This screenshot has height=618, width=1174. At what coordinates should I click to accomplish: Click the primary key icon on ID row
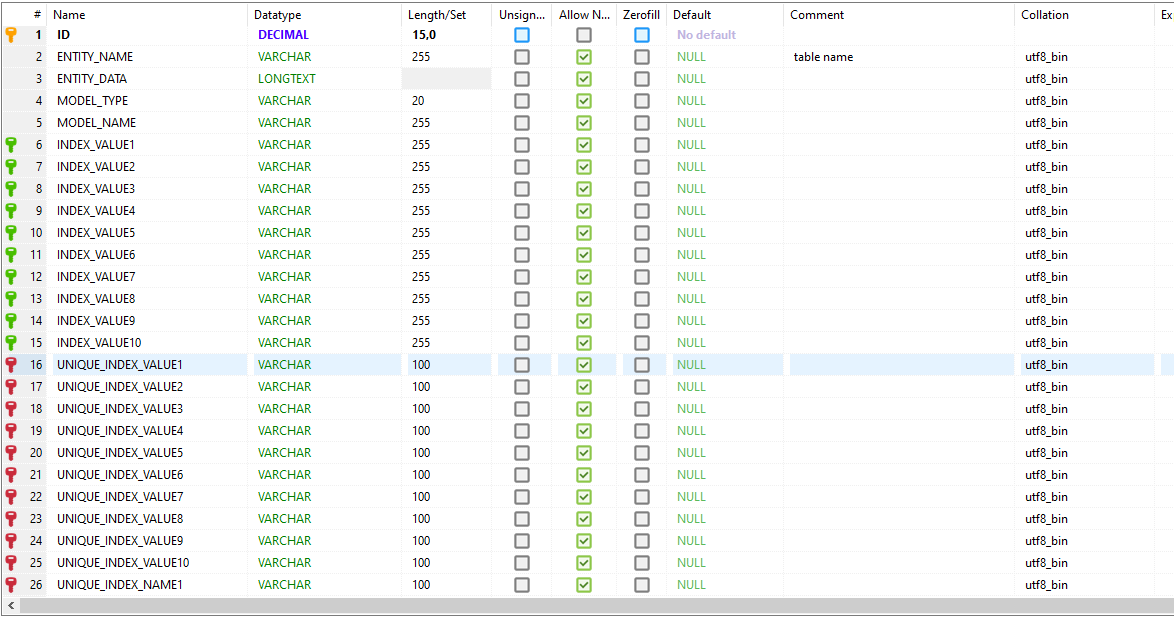pyautogui.click(x=11, y=34)
